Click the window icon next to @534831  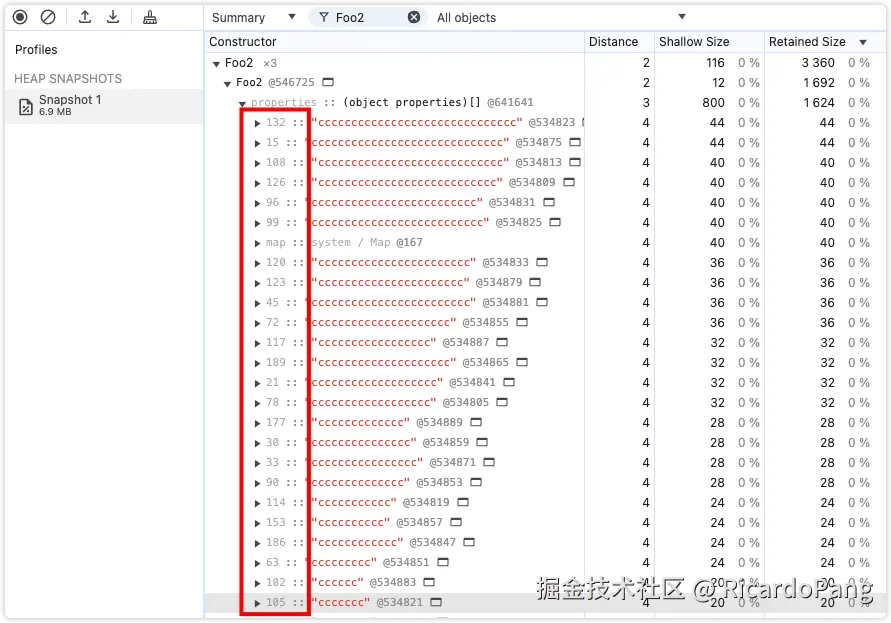click(549, 202)
